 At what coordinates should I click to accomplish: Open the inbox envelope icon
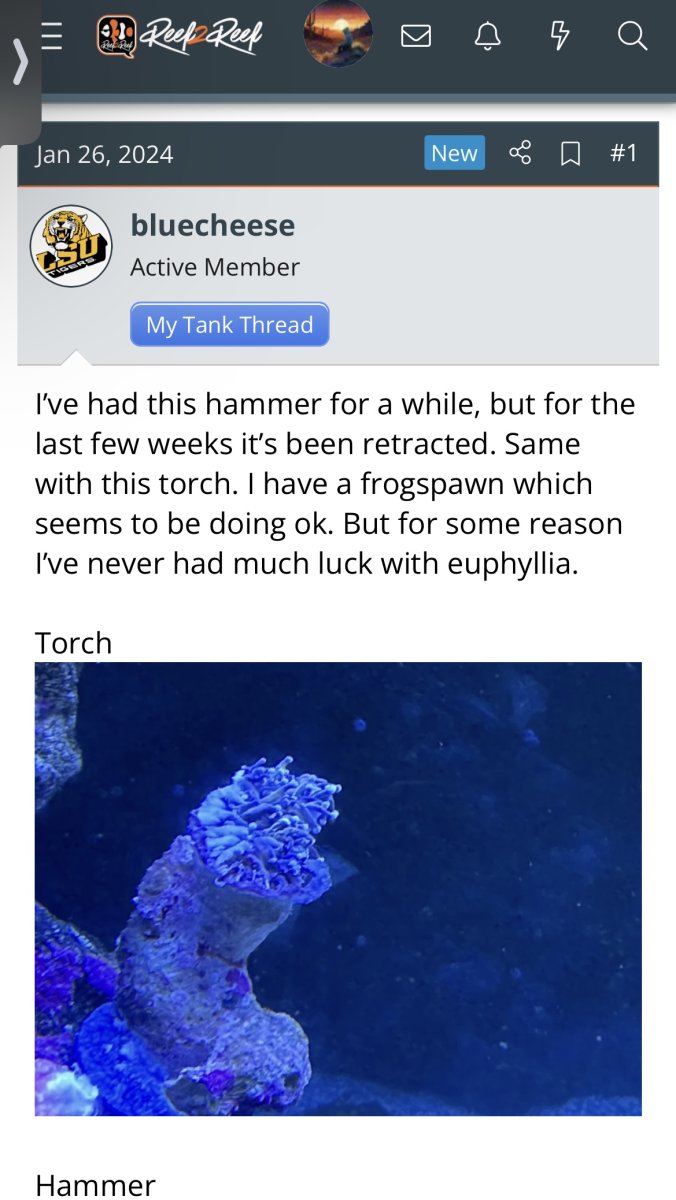(x=415, y=37)
